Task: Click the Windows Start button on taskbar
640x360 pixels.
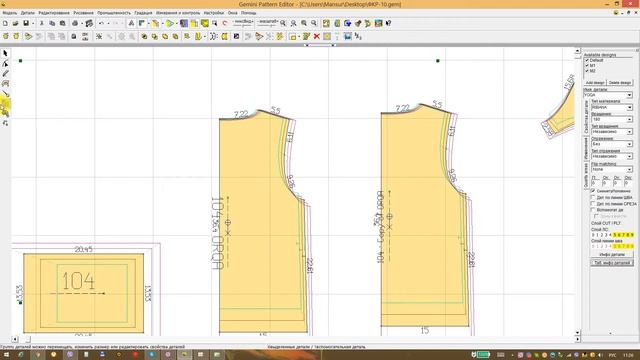Action: [6, 355]
